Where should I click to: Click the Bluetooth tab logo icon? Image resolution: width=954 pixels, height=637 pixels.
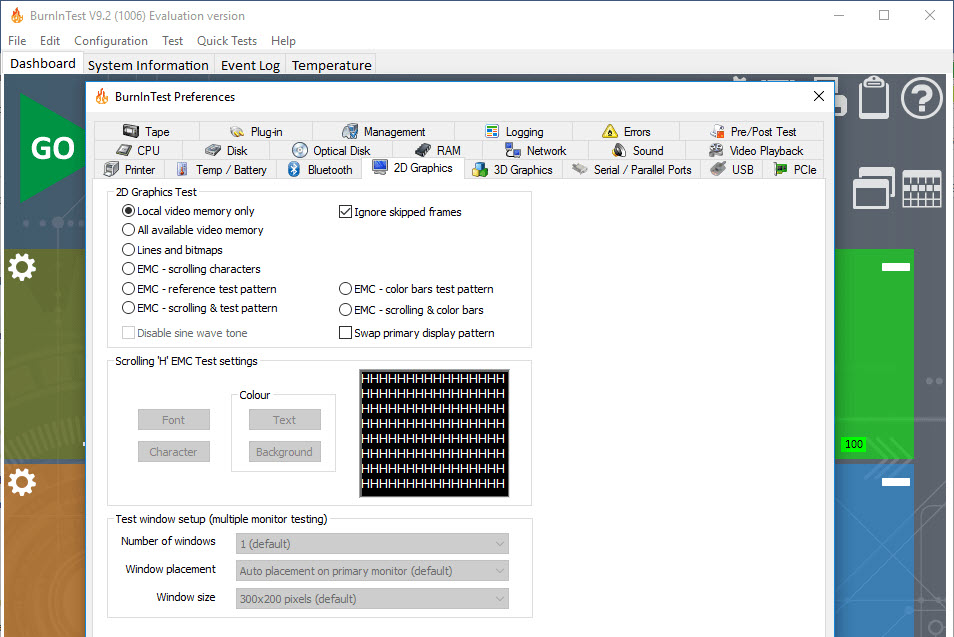coord(294,169)
